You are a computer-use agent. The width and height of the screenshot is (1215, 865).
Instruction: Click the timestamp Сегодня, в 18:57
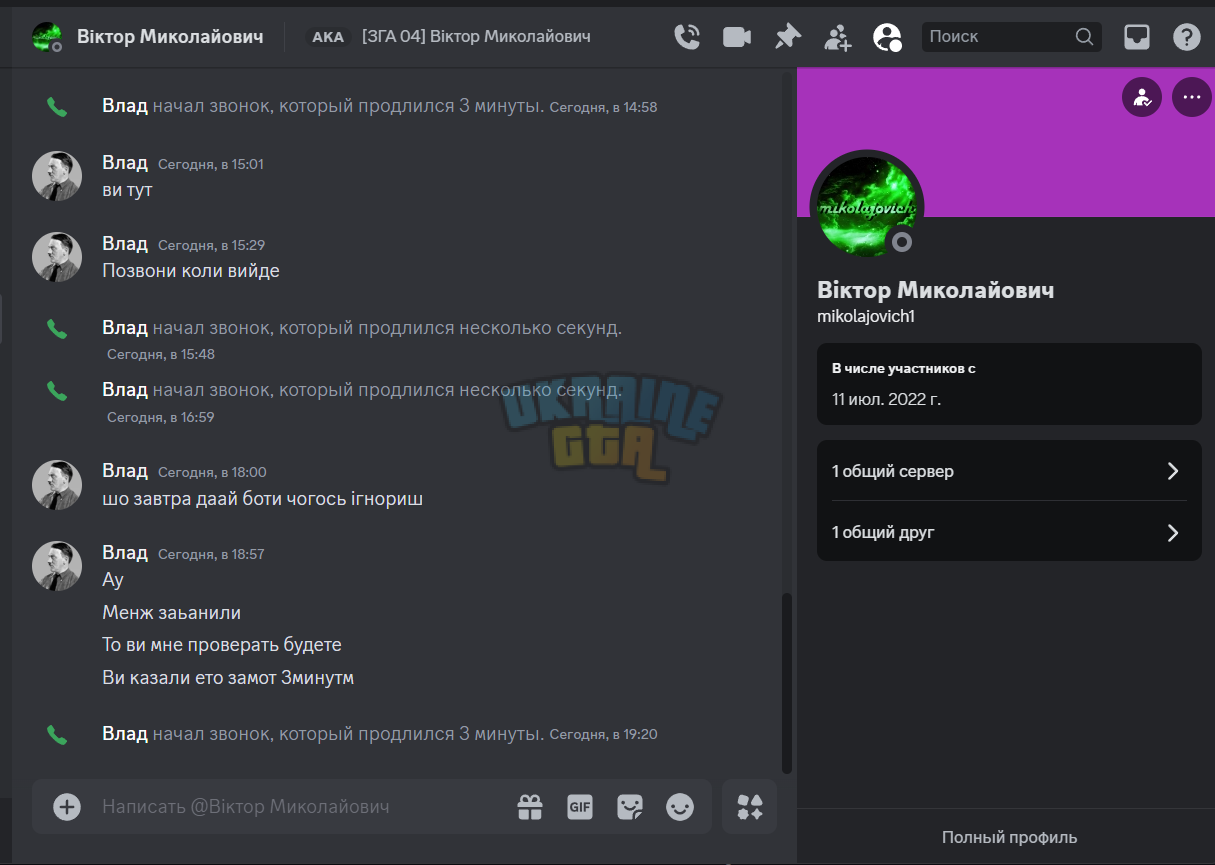coord(211,554)
